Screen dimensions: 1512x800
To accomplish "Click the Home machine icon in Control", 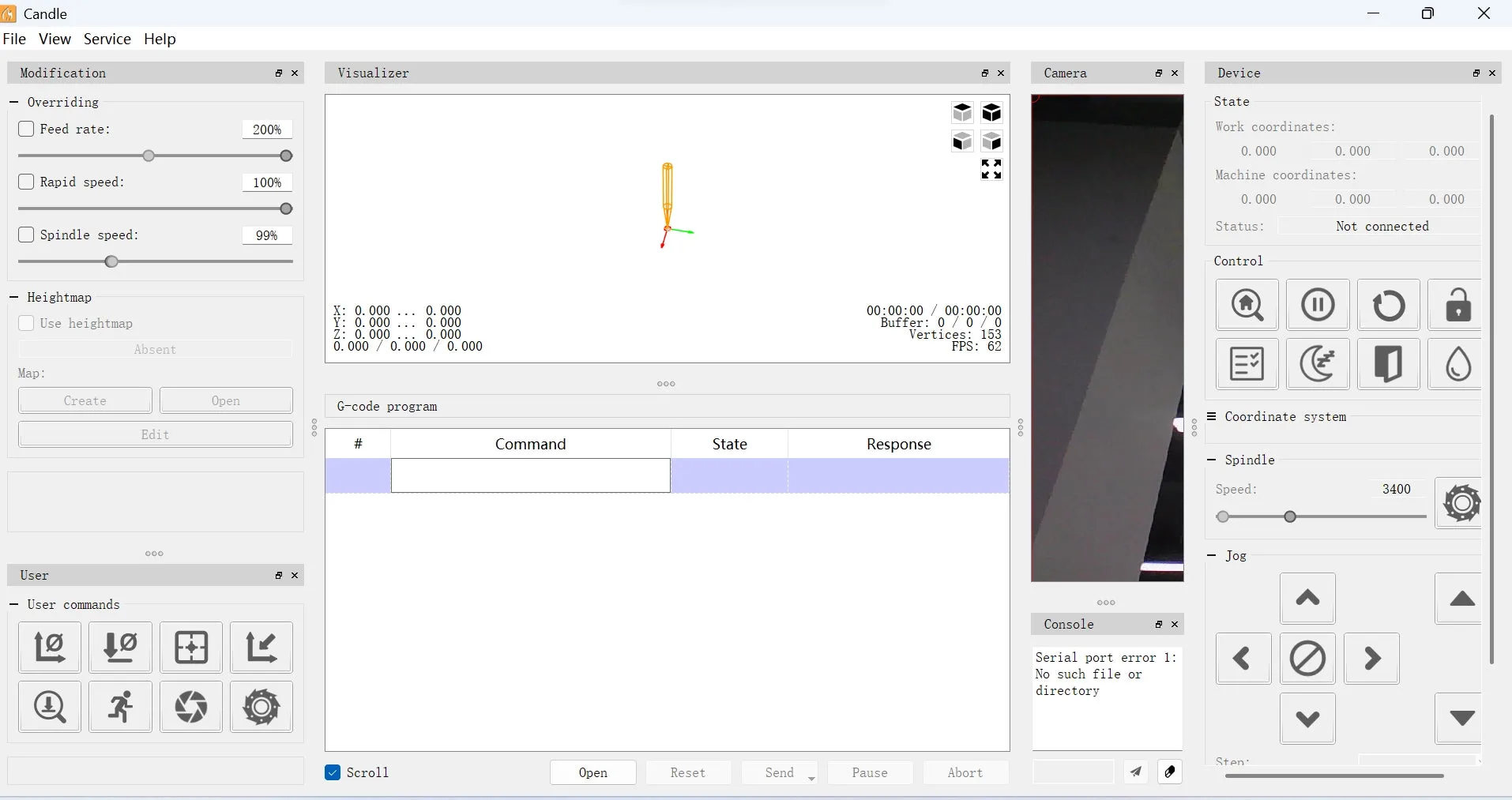I will point(1247,305).
